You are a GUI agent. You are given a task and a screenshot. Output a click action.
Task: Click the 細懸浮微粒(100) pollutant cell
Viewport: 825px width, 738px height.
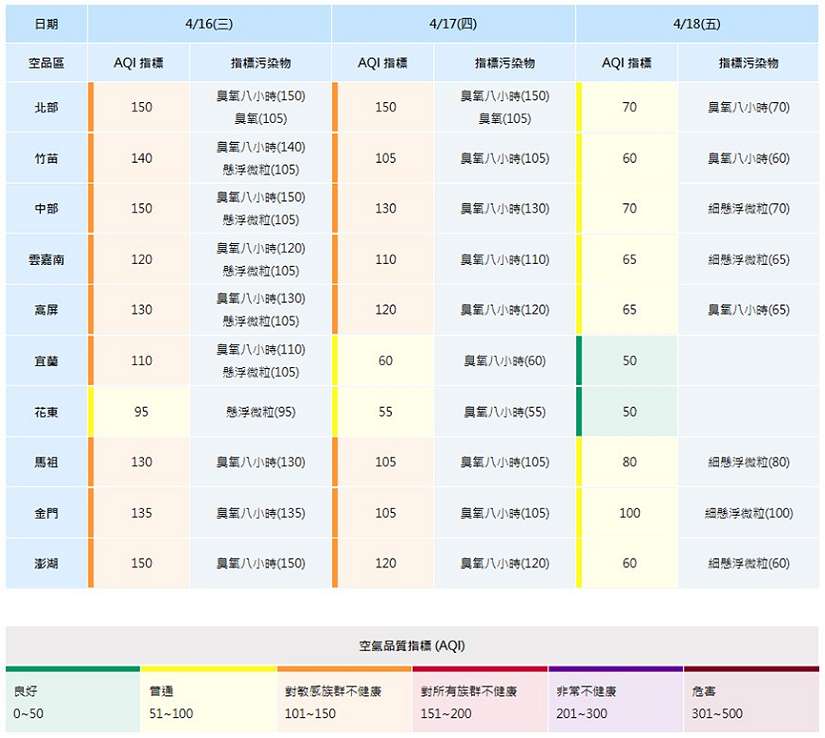pos(748,513)
